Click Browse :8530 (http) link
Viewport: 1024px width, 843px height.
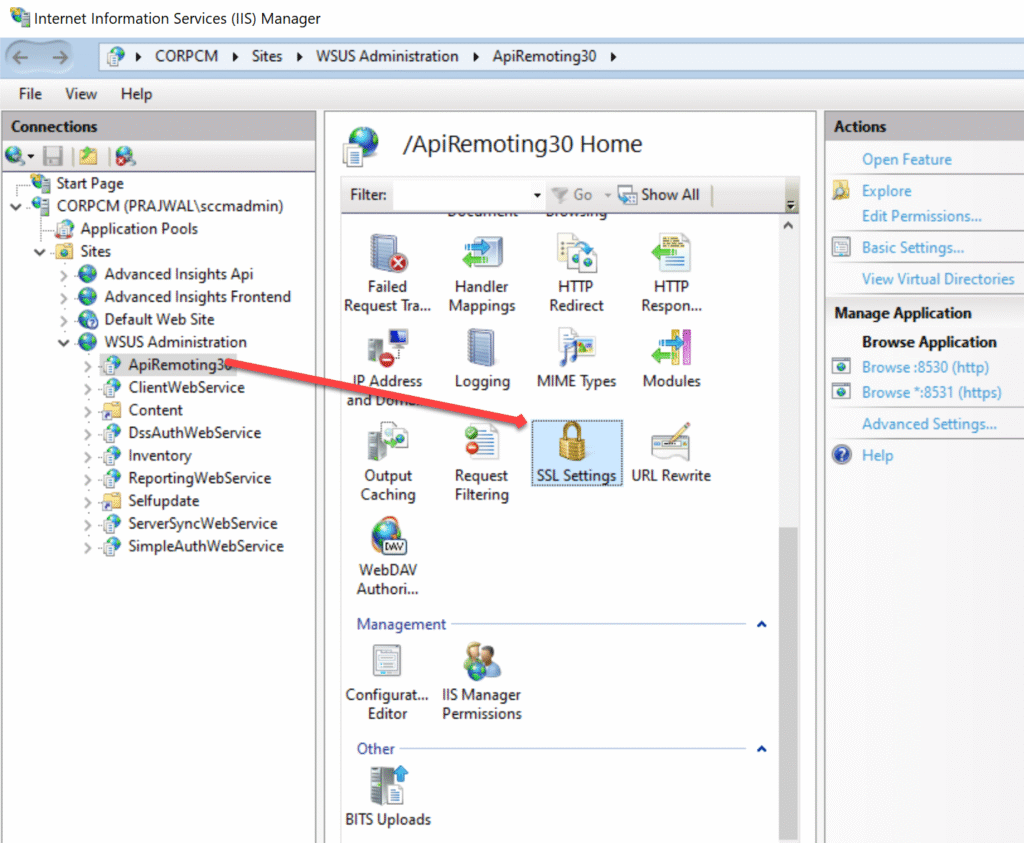click(x=925, y=367)
